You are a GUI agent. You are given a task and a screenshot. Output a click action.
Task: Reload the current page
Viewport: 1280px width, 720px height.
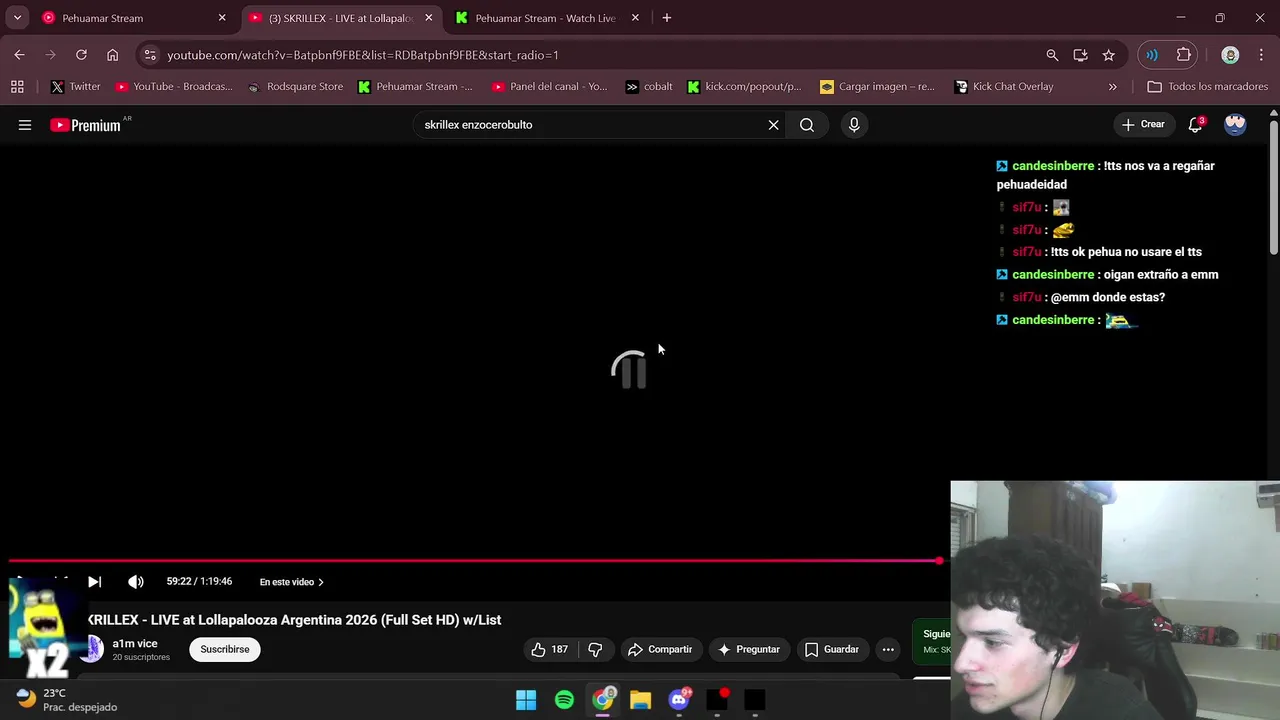(81, 55)
